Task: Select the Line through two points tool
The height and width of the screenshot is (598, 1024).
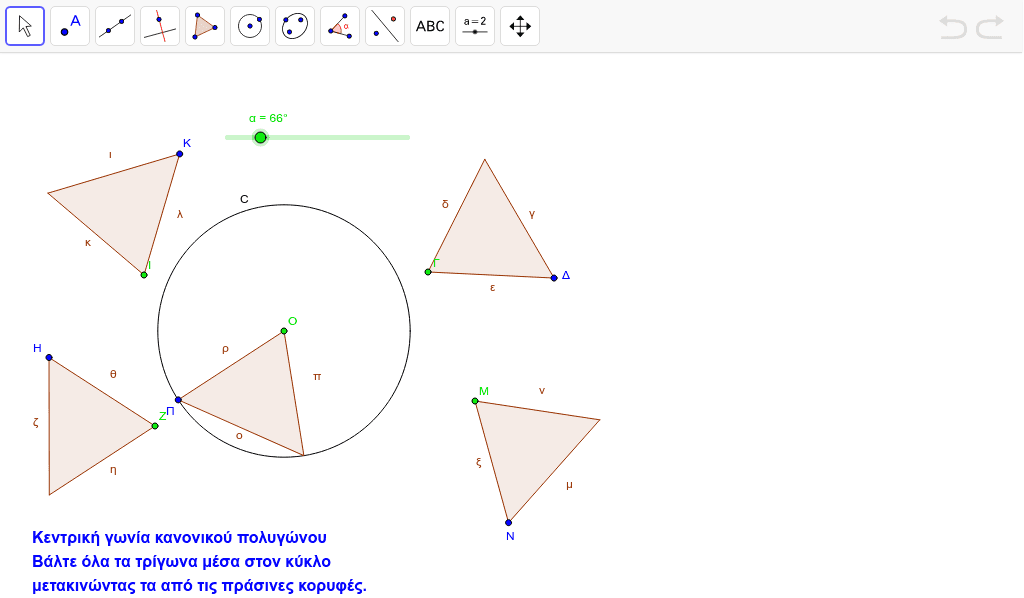Action: [x=115, y=26]
